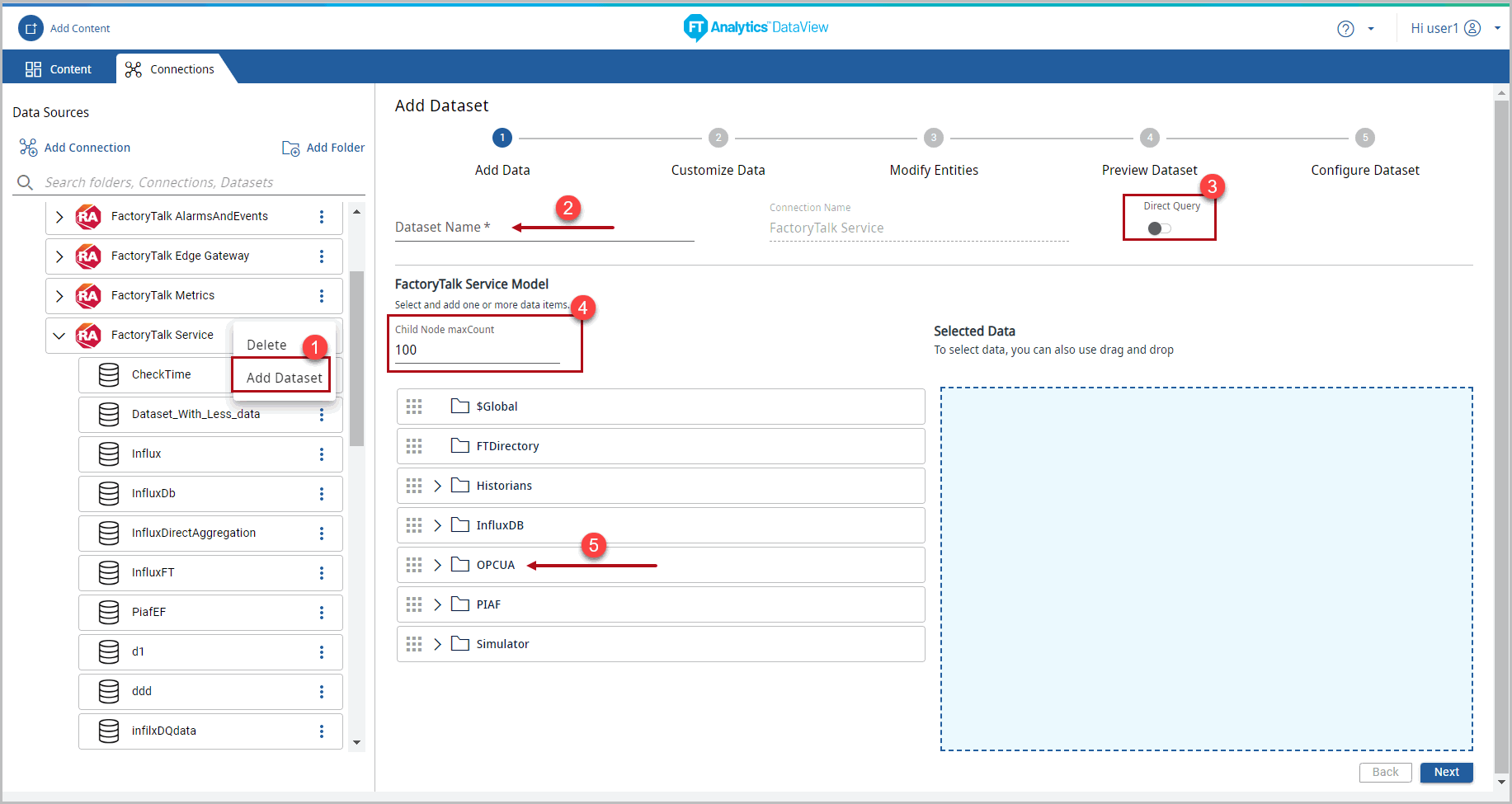
Task: Open the help question mark icon
Action: point(1345,29)
